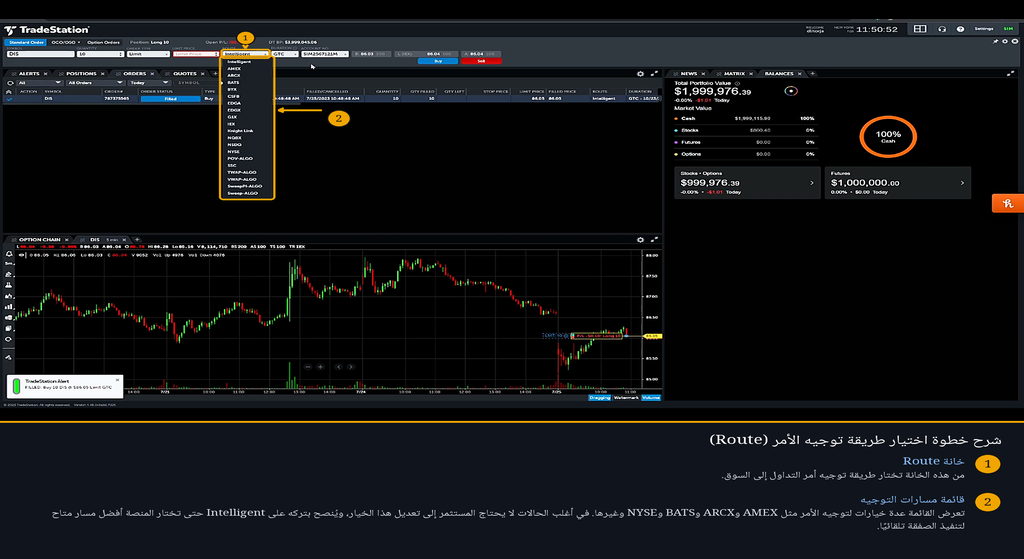This screenshot has width=1024, height=559.
Task: Choose NYSE from the route list
Action: [x=234, y=152]
